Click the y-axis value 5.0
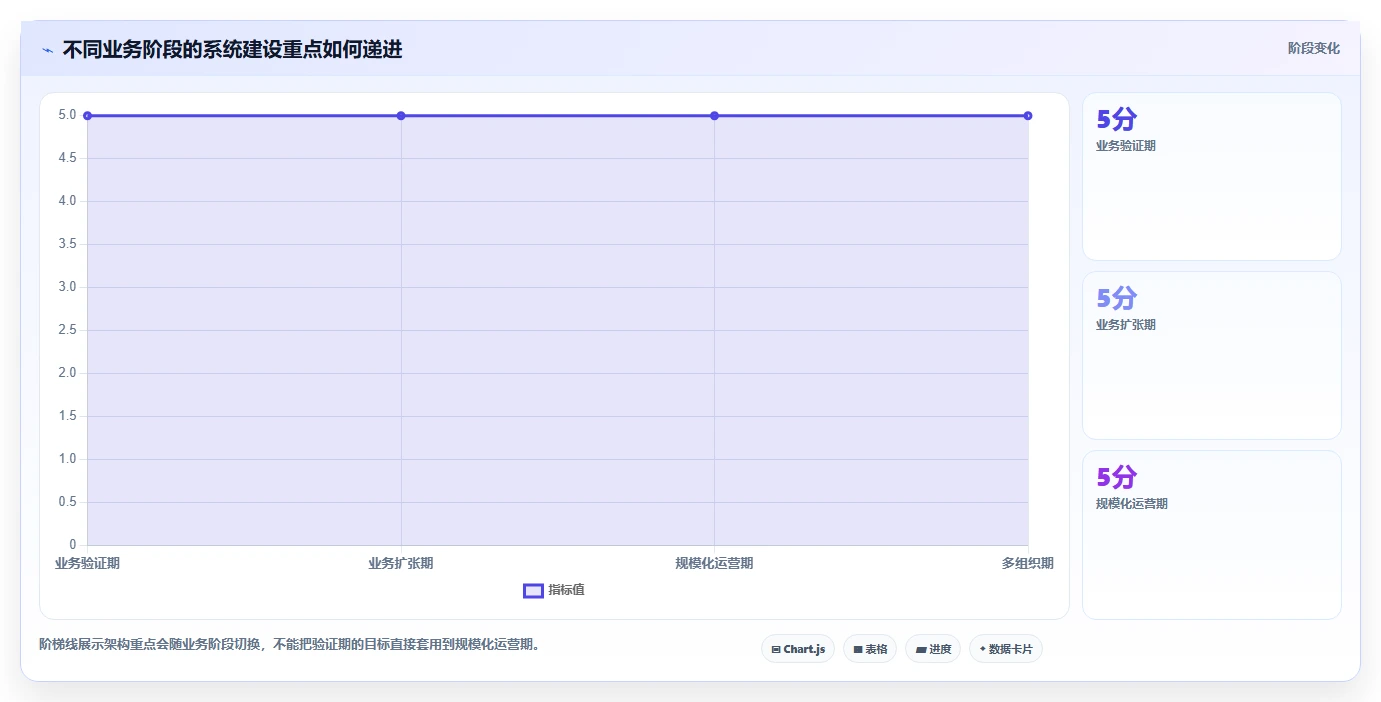 (x=67, y=115)
